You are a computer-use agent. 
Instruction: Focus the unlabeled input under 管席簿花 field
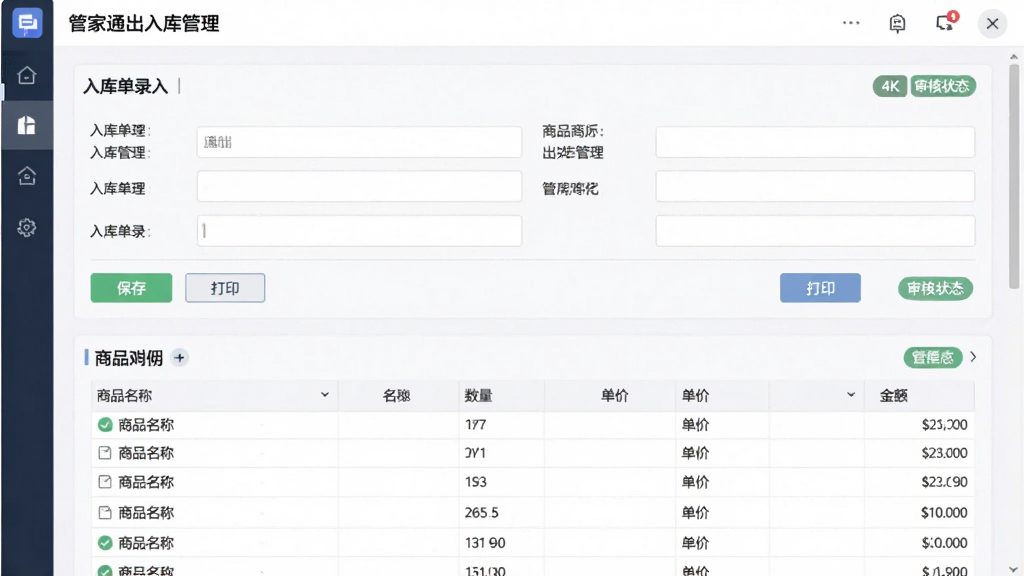(x=815, y=231)
